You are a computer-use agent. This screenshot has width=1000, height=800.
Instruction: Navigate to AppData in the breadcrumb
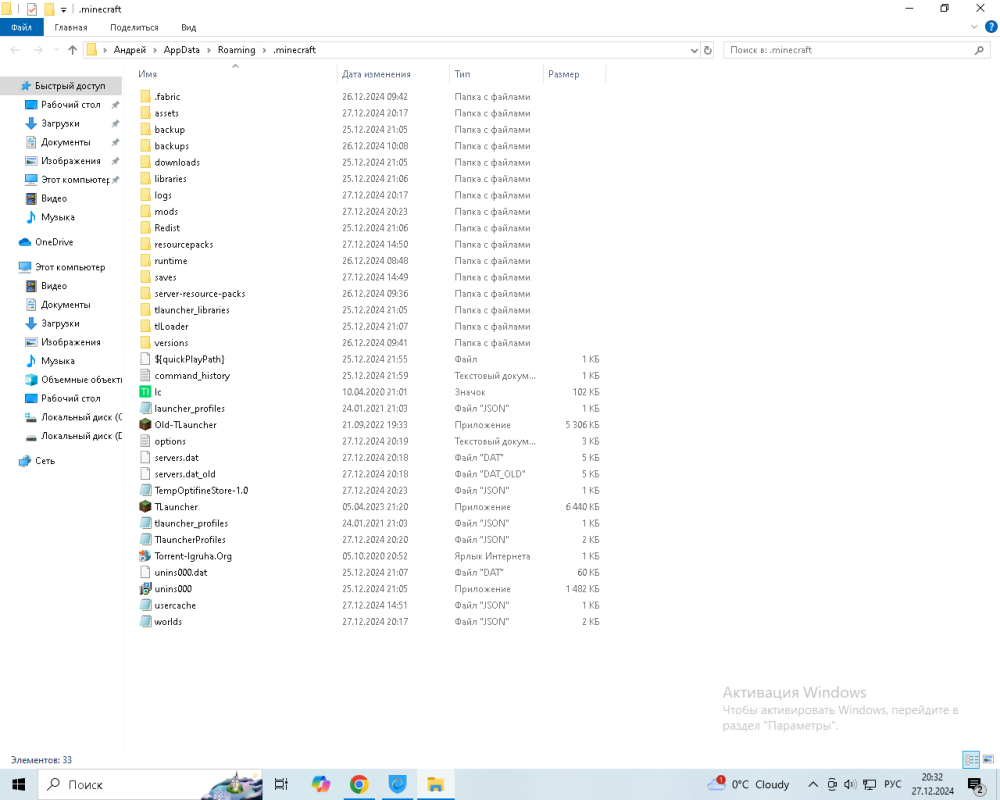coord(182,50)
